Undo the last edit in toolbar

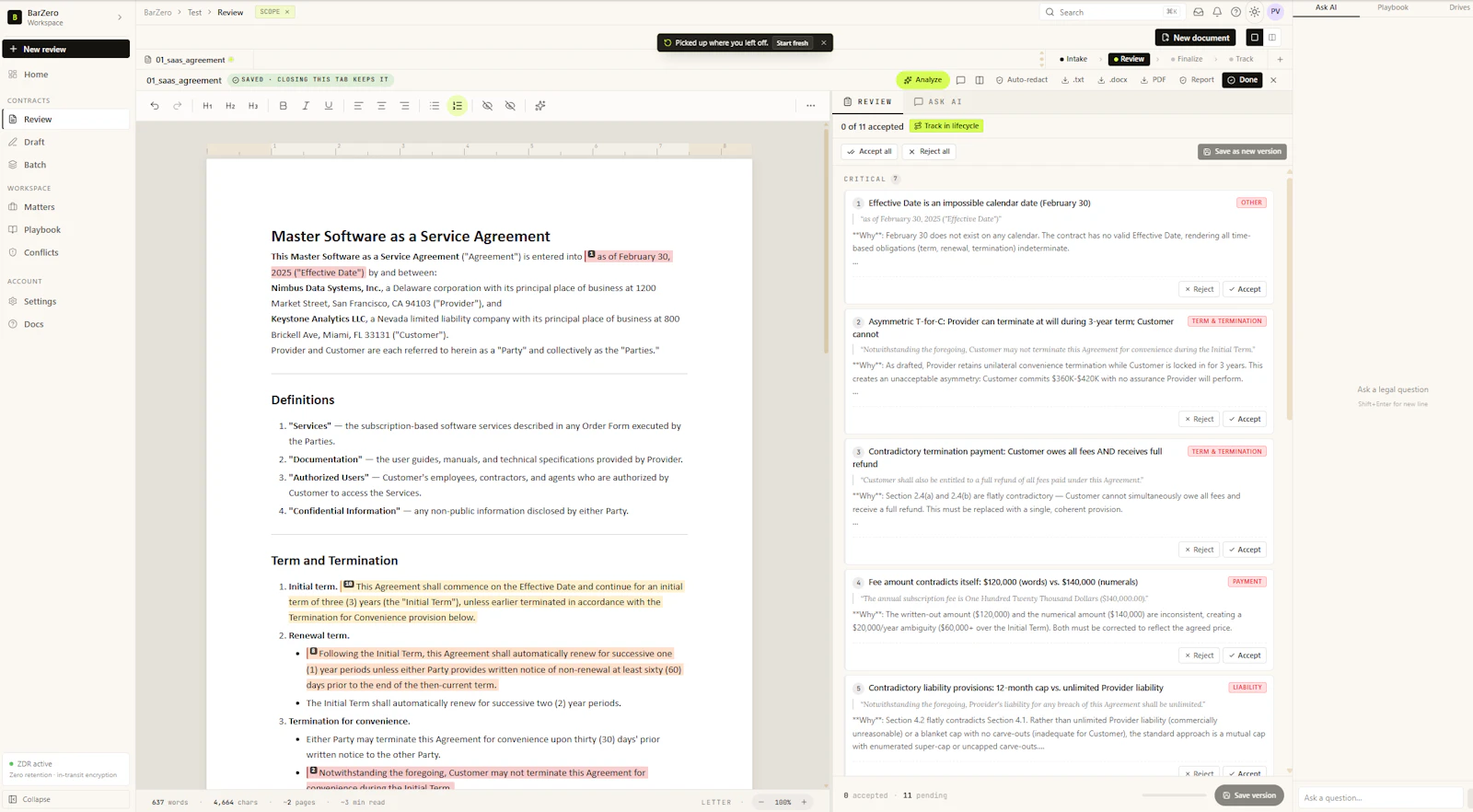155,106
